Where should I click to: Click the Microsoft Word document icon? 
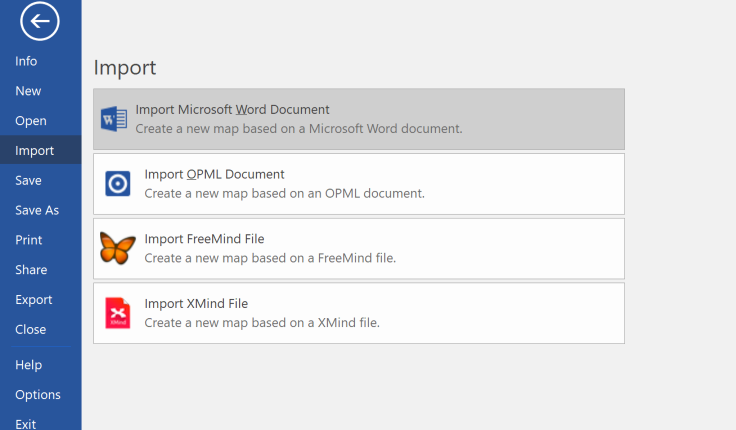pos(114,120)
